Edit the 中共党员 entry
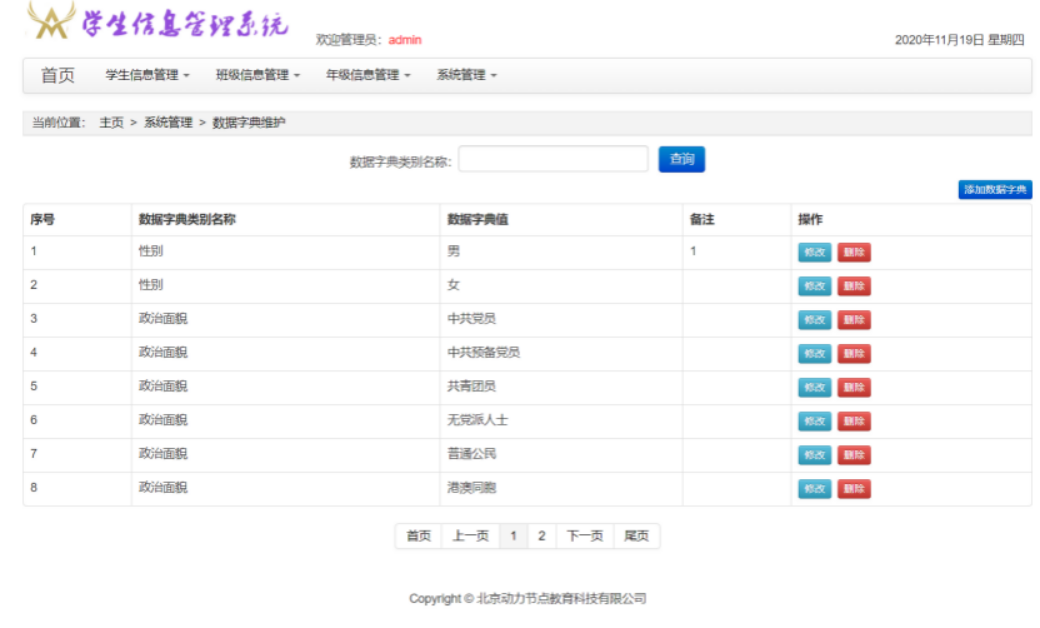The image size is (1040, 628). (x=814, y=320)
